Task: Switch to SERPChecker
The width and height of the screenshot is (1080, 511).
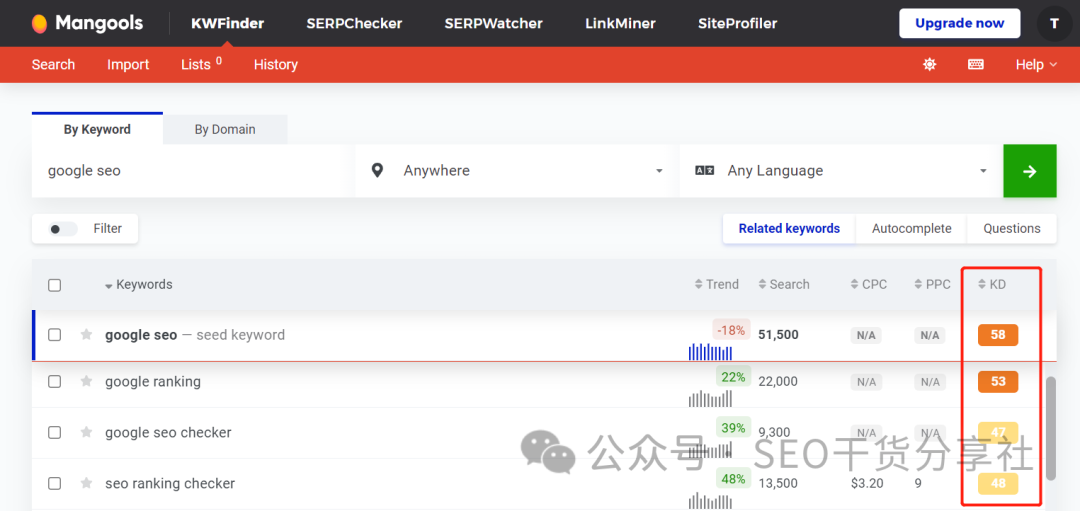Action: pos(354,23)
